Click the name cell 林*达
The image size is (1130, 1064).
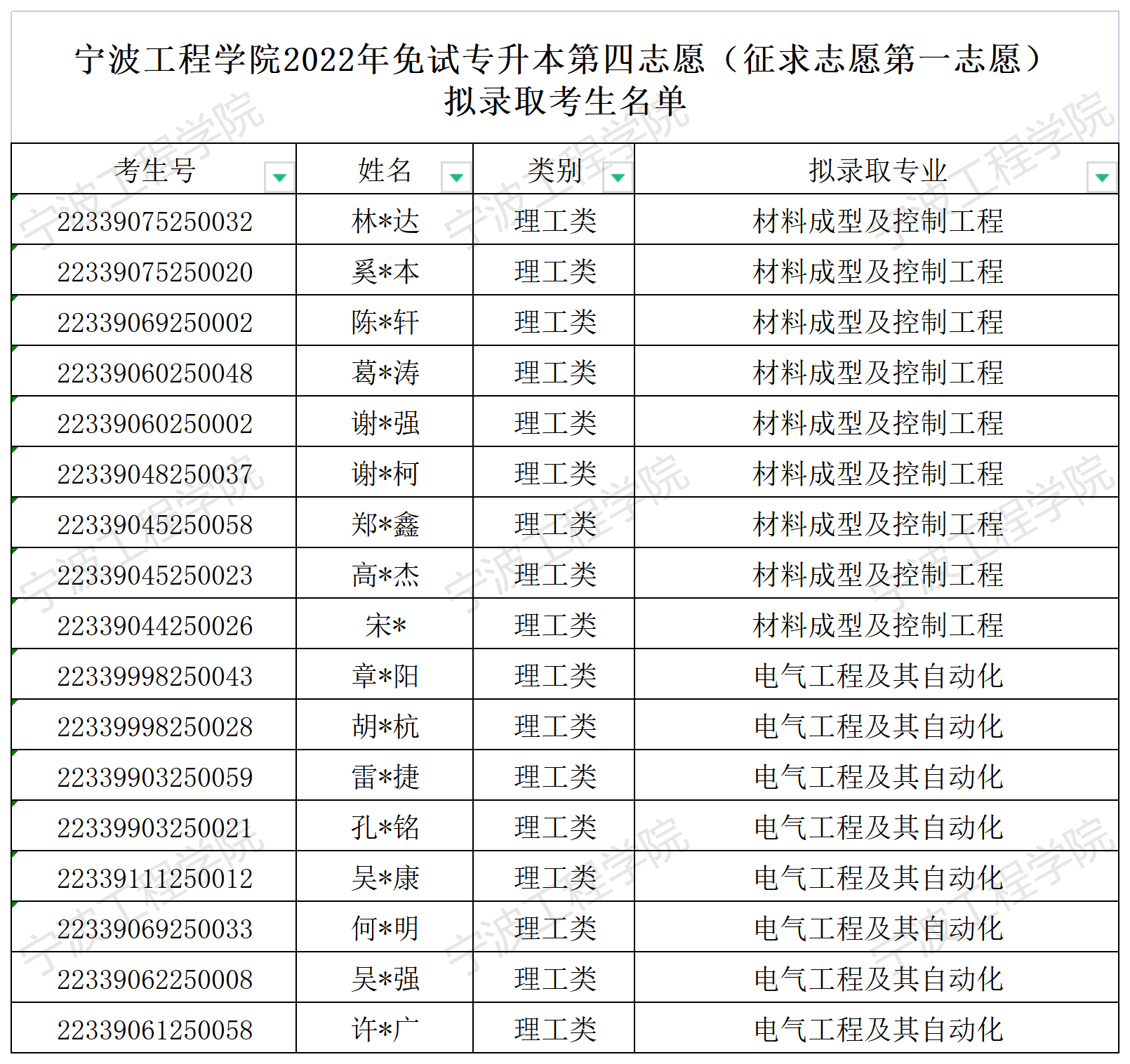pyautogui.click(x=385, y=220)
